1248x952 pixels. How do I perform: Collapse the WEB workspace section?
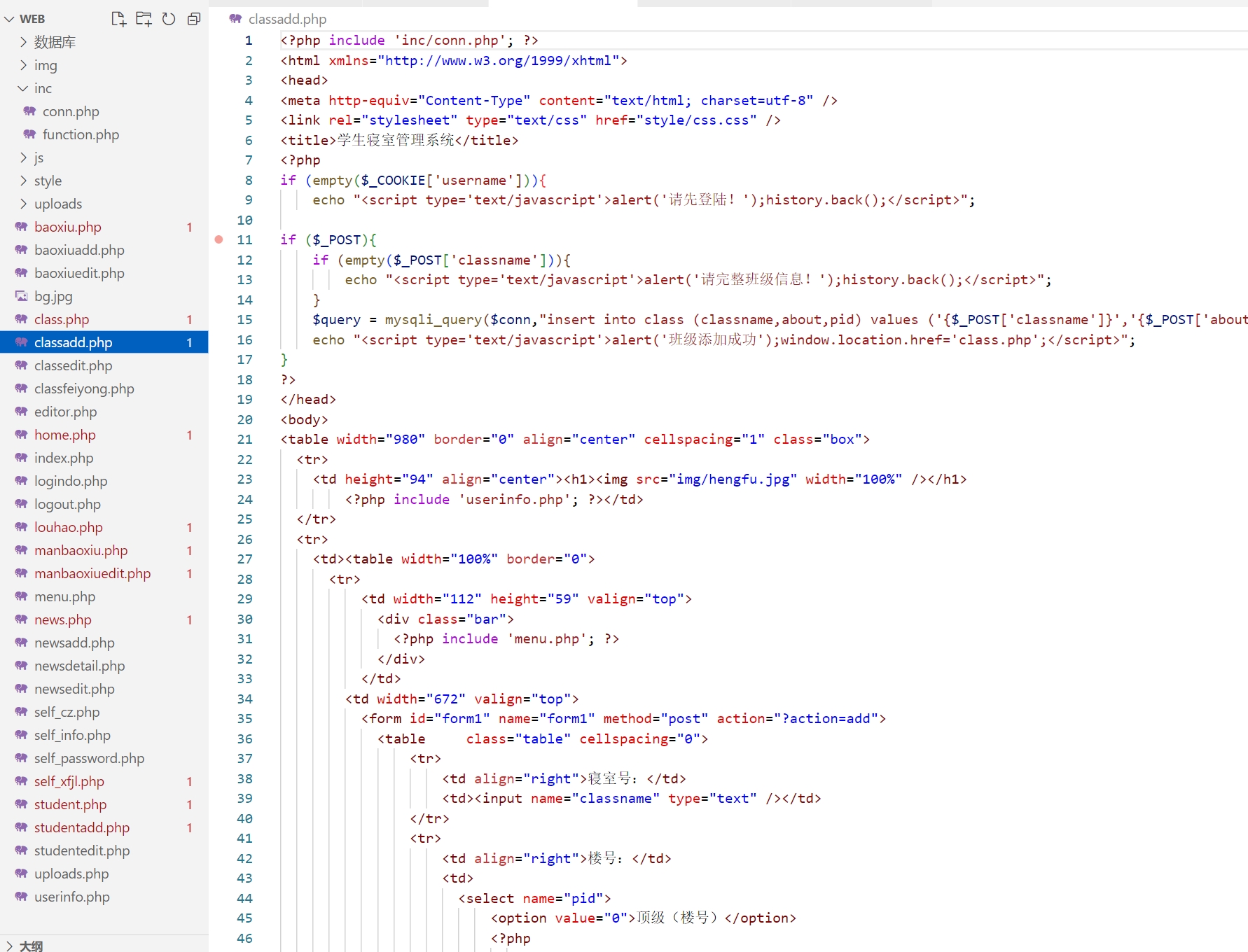9,19
